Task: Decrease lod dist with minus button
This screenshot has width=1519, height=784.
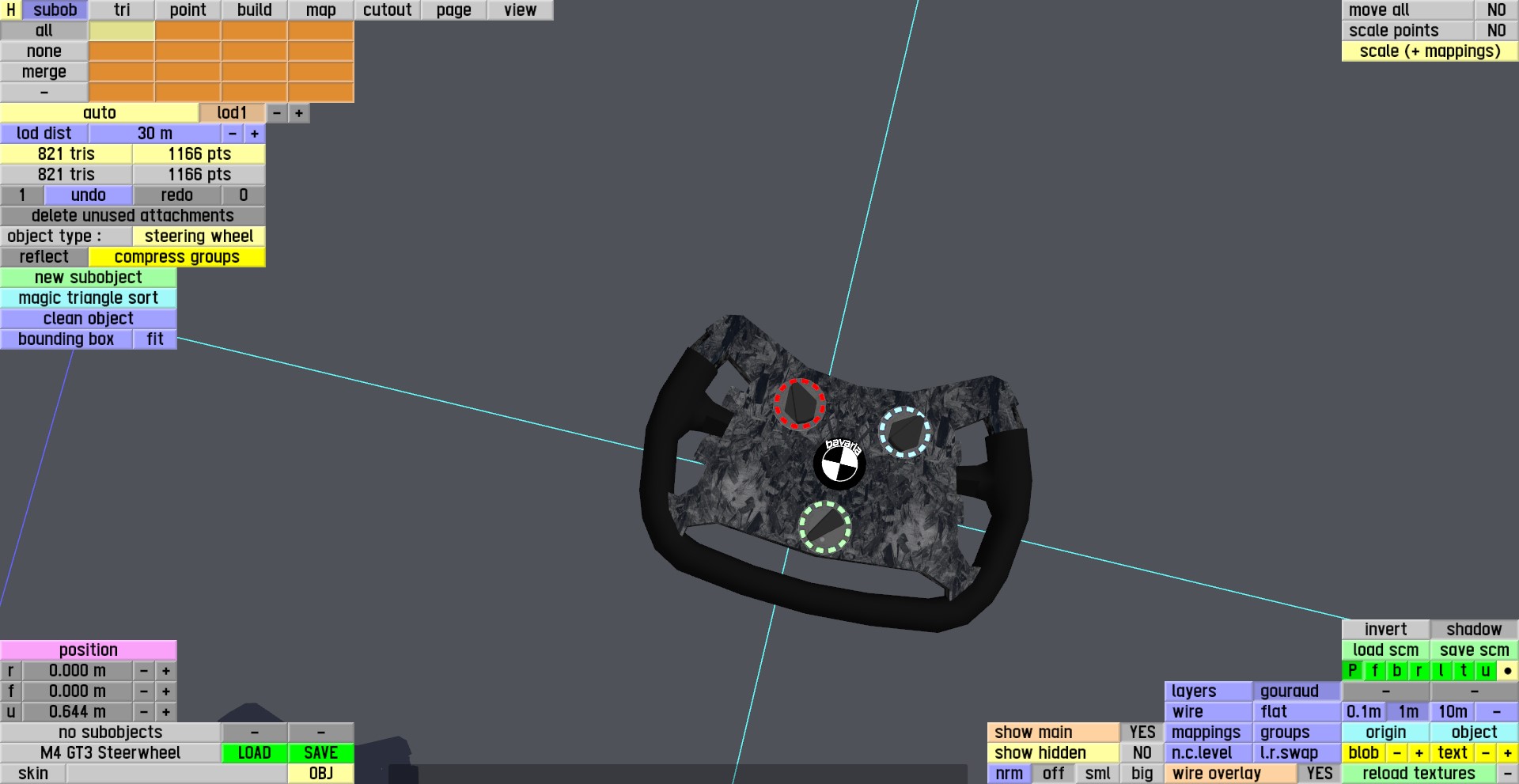Action: (233, 134)
